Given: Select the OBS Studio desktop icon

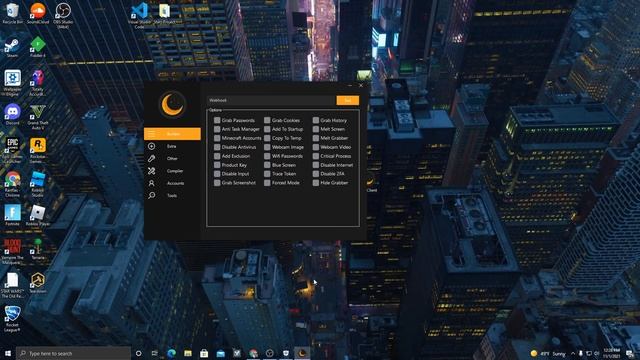Looking at the screenshot, I should coord(63,16).
